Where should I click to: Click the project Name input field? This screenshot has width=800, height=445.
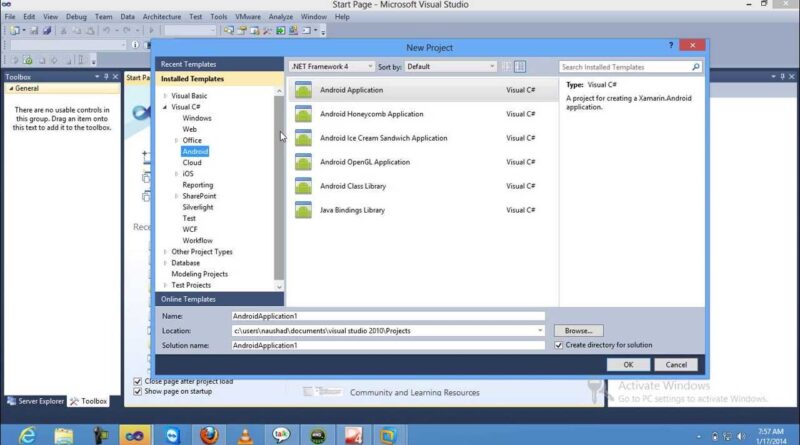tap(388, 316)
